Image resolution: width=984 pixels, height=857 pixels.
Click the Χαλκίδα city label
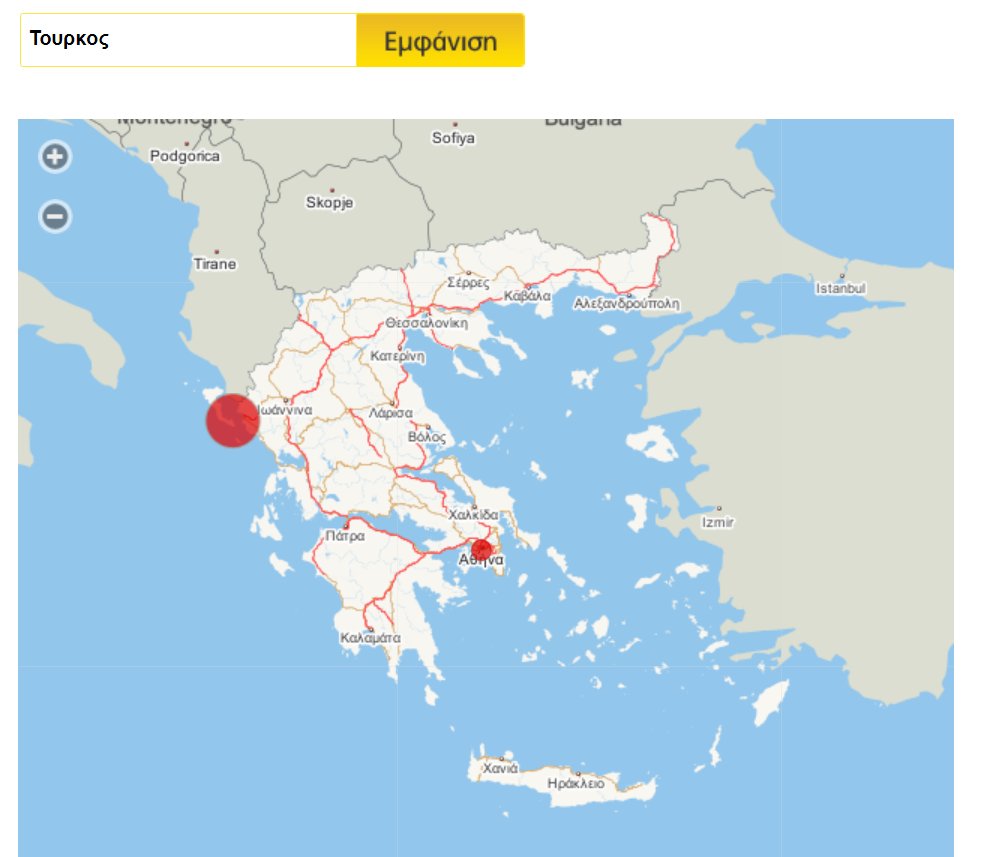click(x=473, y=514)
